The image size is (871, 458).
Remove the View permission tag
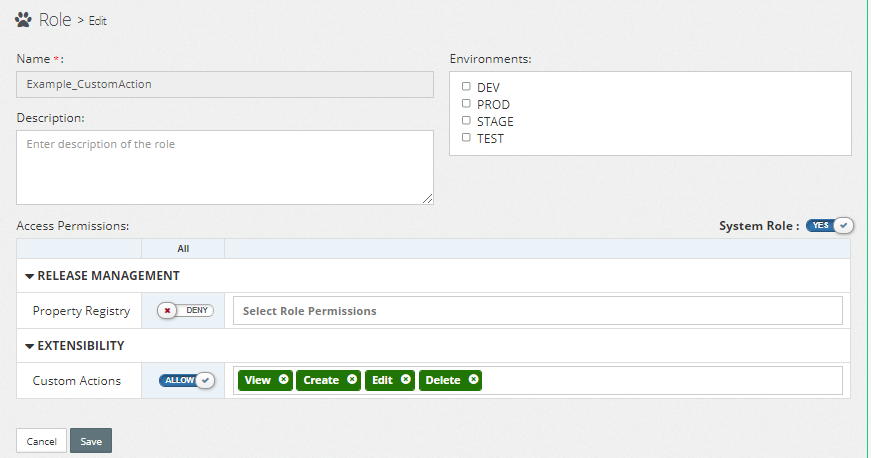(x=284, y=380)
